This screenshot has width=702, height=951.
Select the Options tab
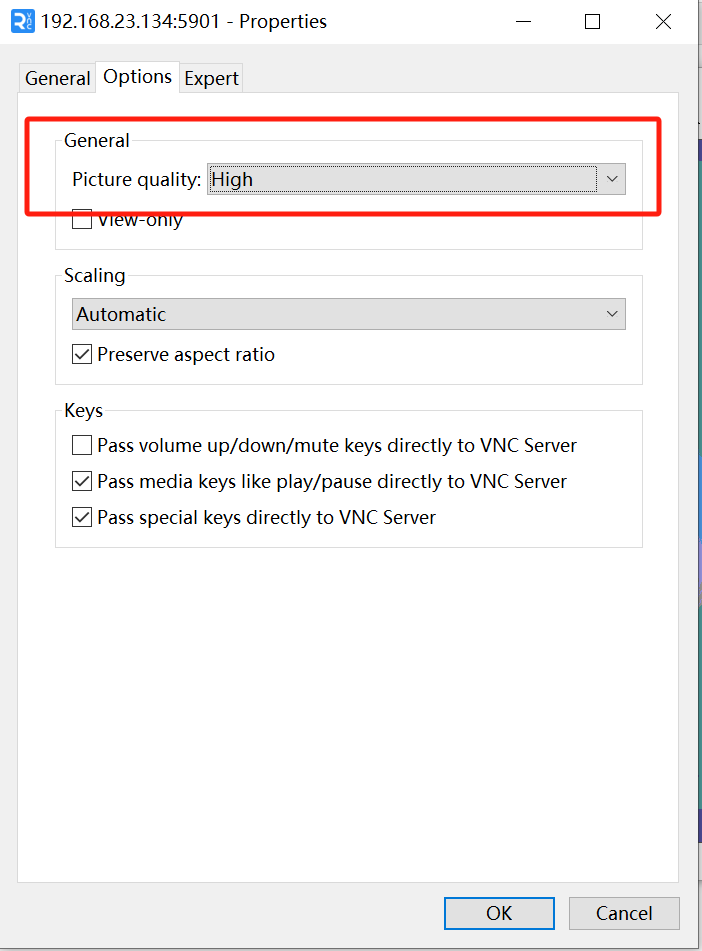coord(138,76)
